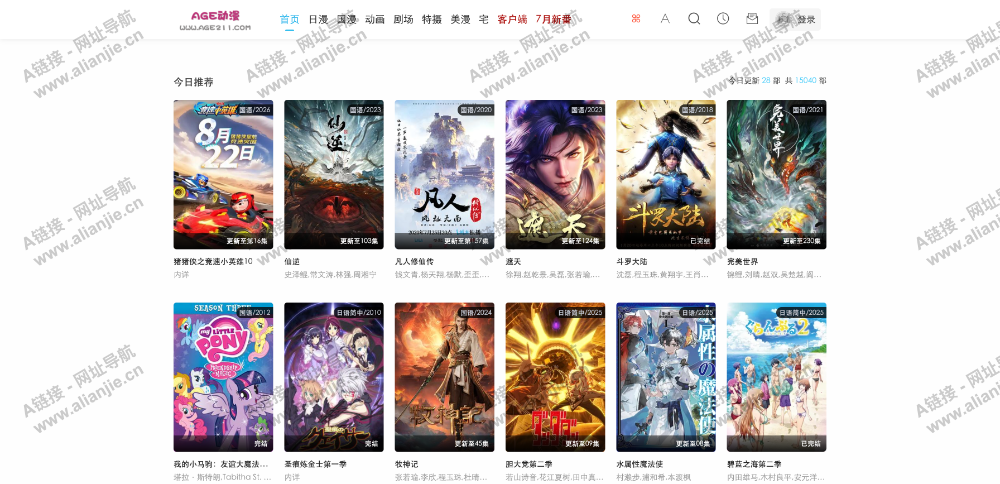Open the search magnifier icon

point(694,19)
